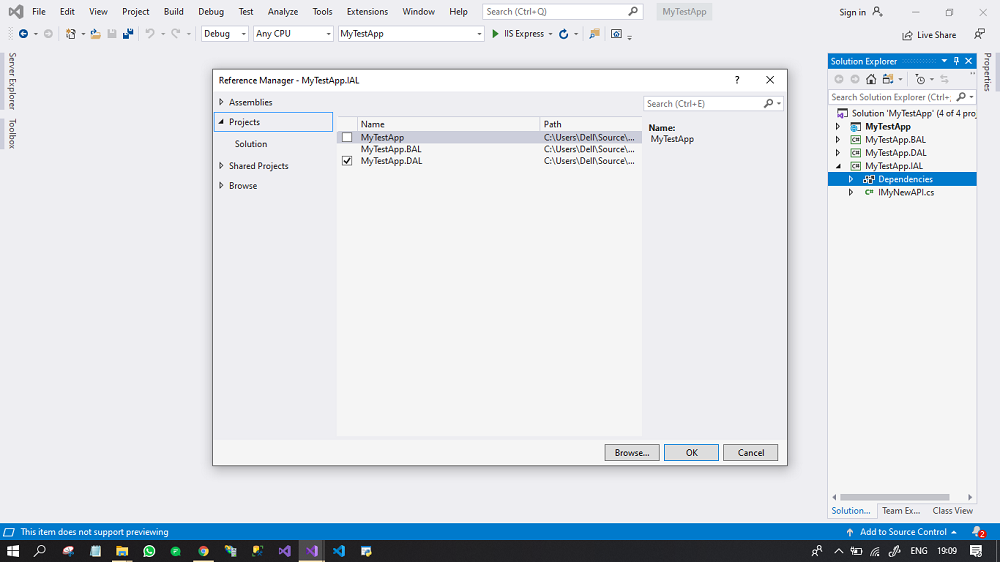Click the notifications bell in status bar
The height and width of the screenshot is (562, 1000).
[x=978, y=531]
